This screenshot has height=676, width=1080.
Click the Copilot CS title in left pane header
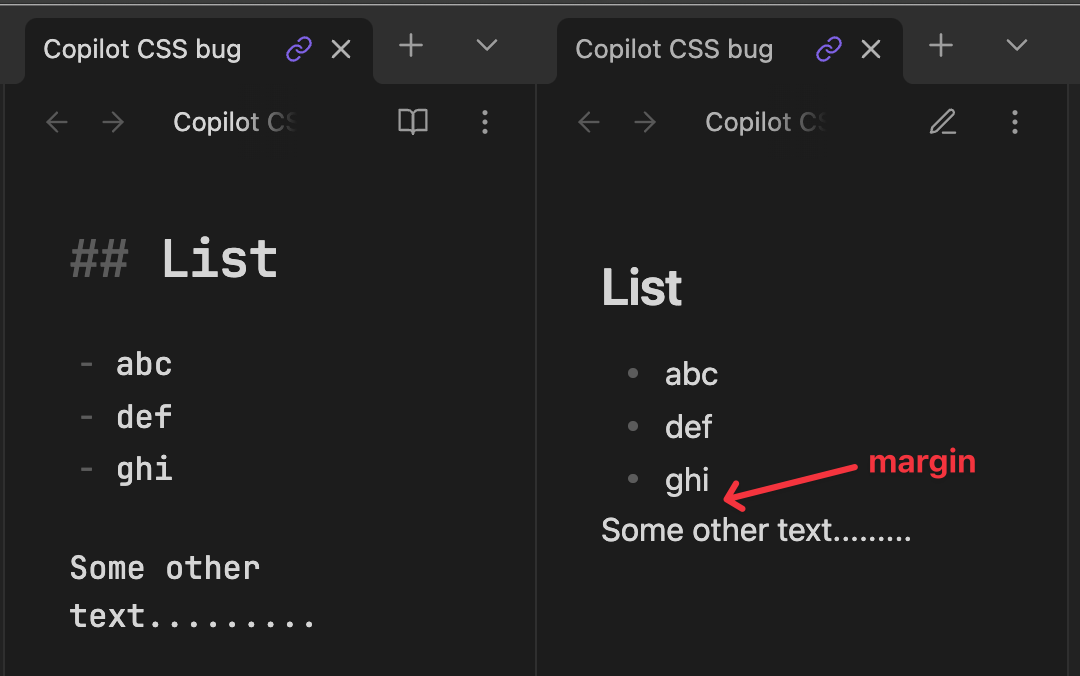[x=234, y=122]
